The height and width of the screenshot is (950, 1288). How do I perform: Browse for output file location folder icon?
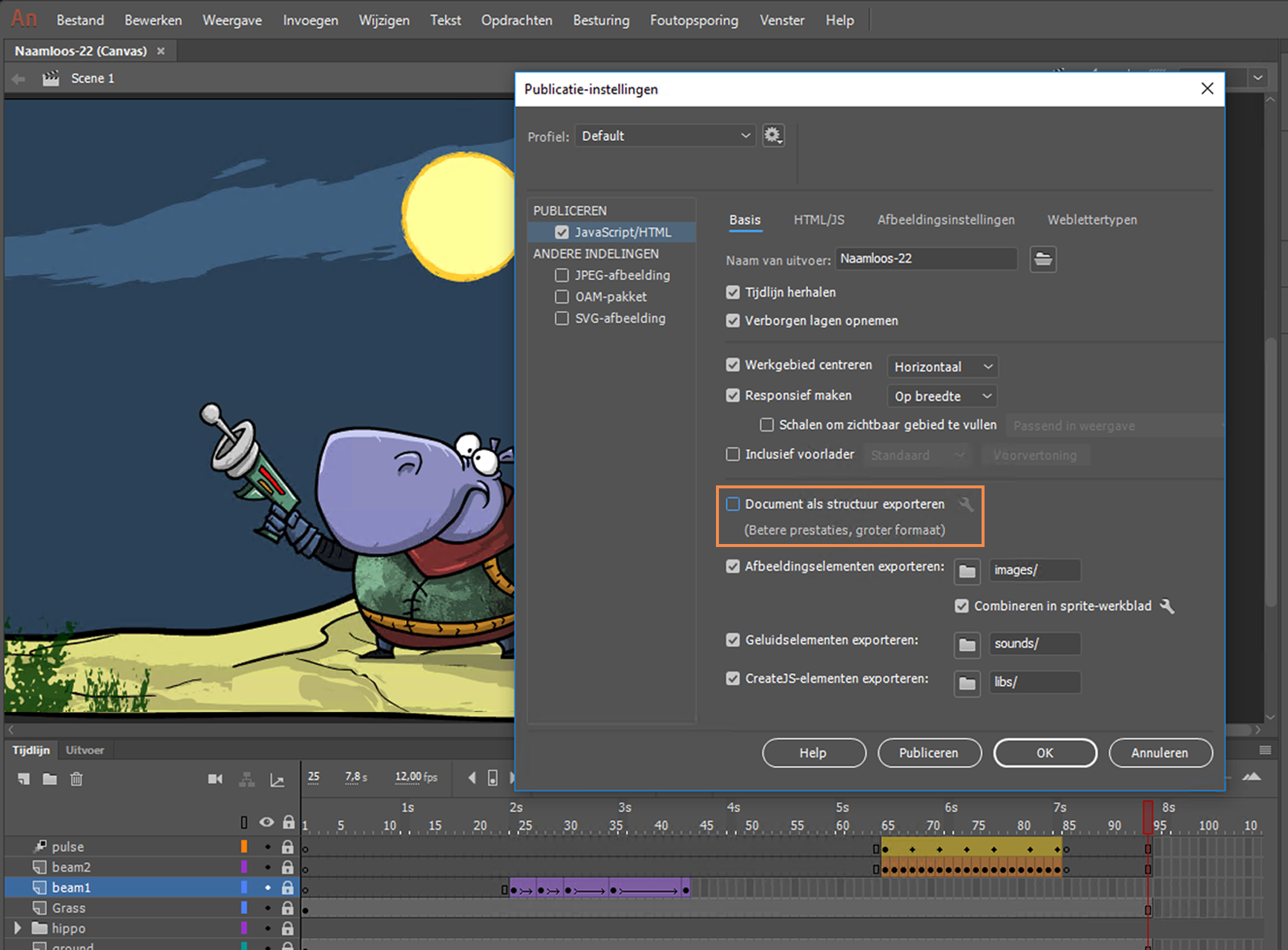point(1042,259)
